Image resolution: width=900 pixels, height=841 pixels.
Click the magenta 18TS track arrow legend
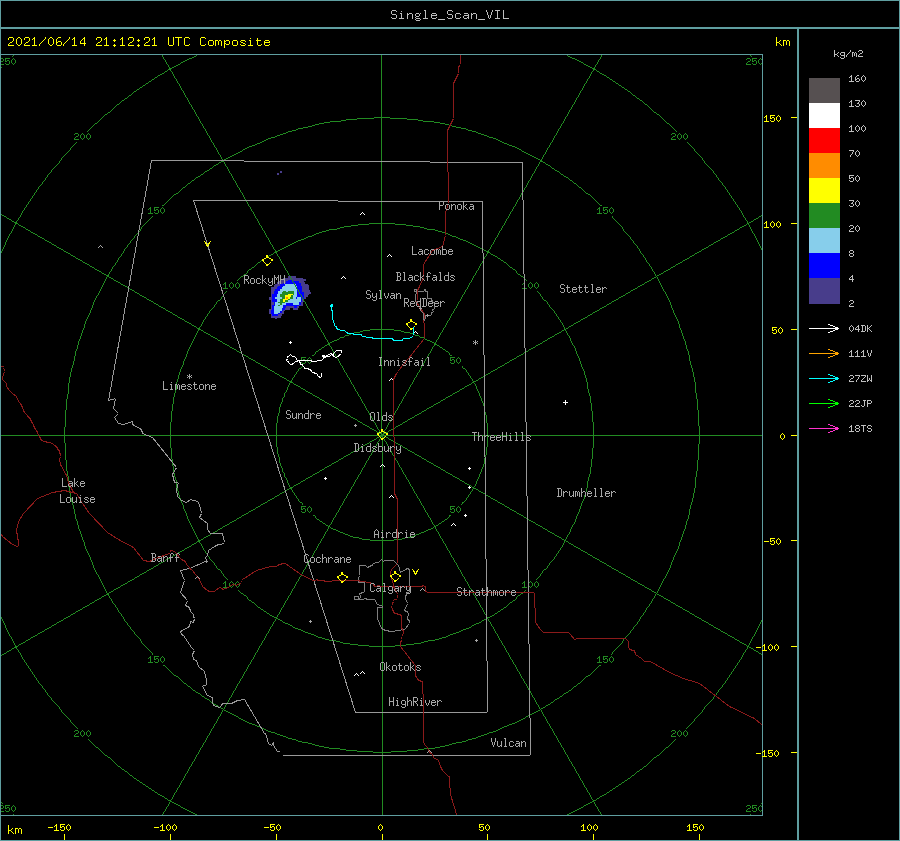(824, 428)
